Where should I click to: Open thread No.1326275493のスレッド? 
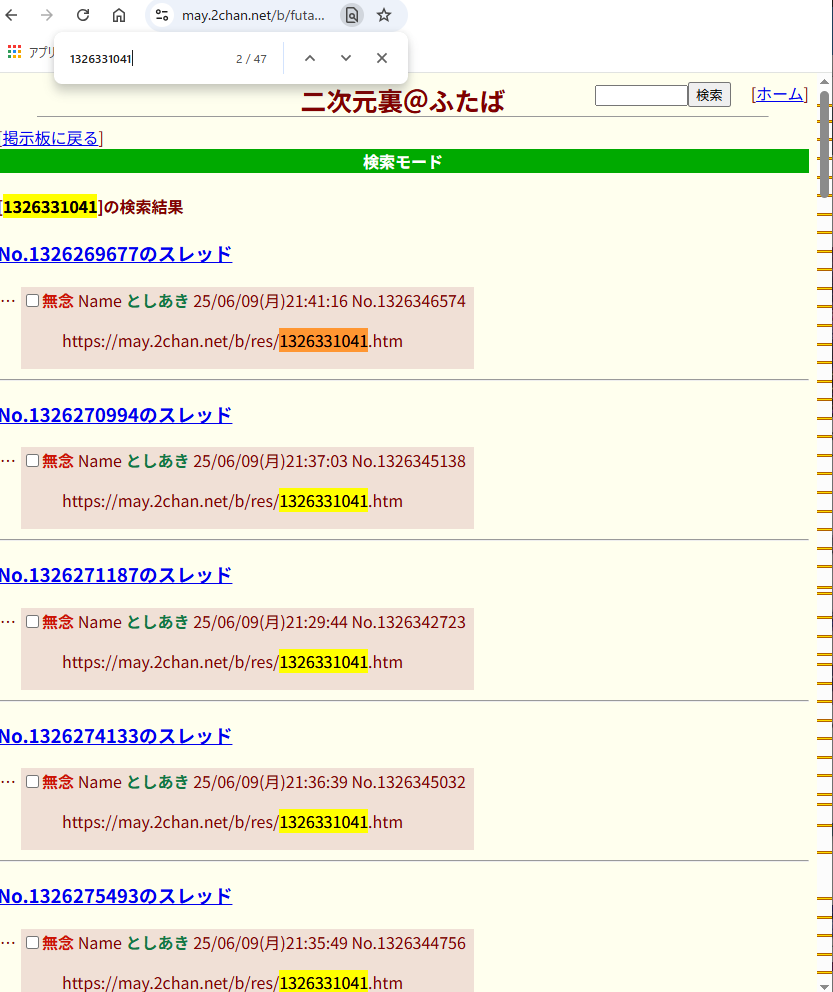116,896
